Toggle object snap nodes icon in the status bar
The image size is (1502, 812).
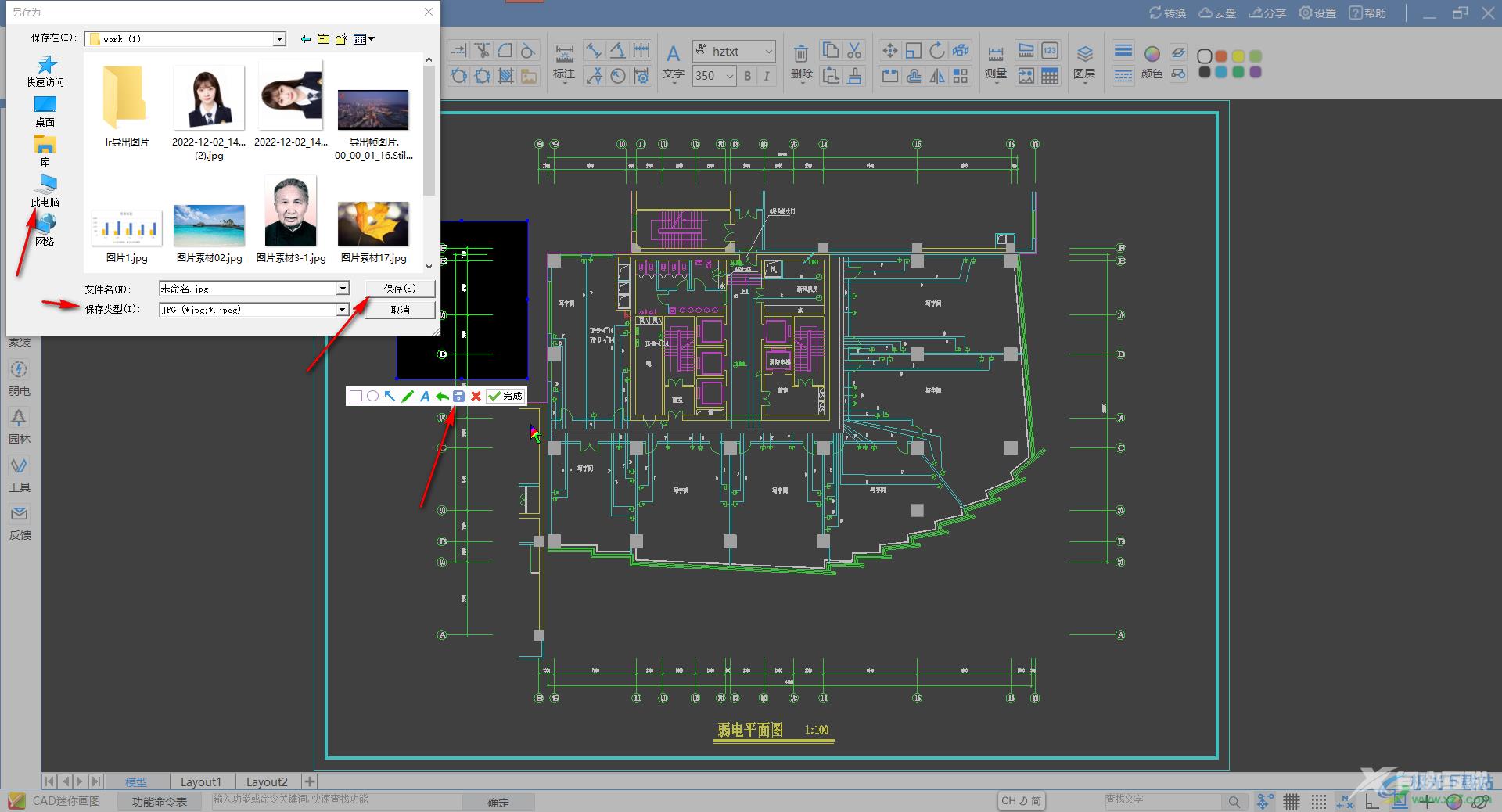[x=1264, y=801]
